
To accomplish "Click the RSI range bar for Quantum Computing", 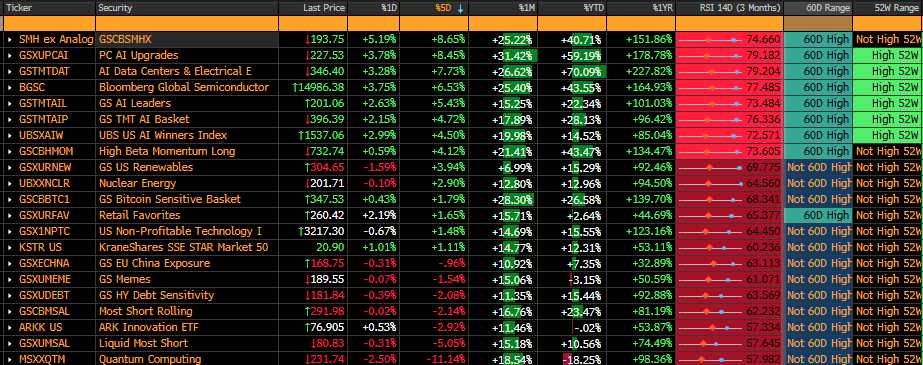I will point(710,359).
